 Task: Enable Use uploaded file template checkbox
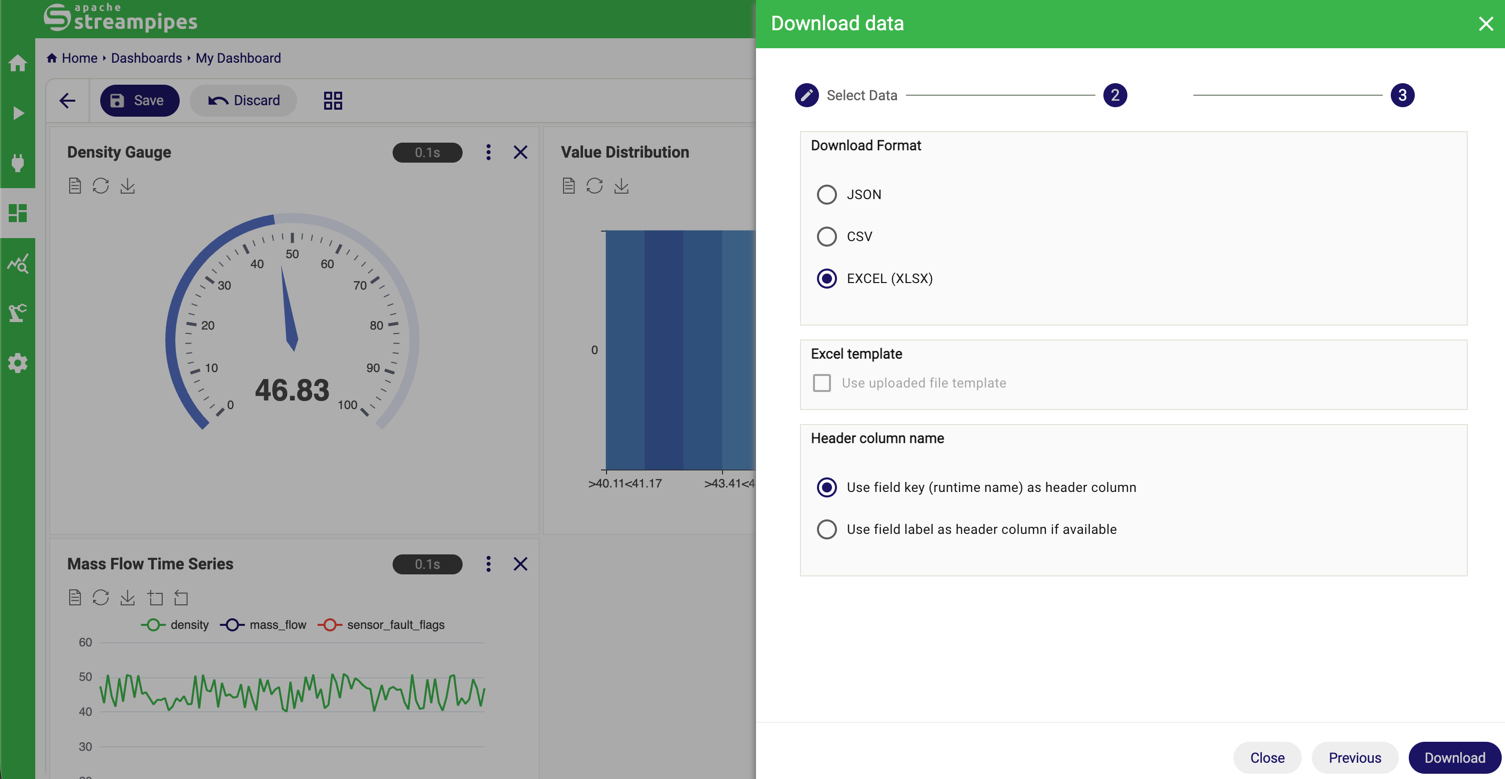point(822,383)
